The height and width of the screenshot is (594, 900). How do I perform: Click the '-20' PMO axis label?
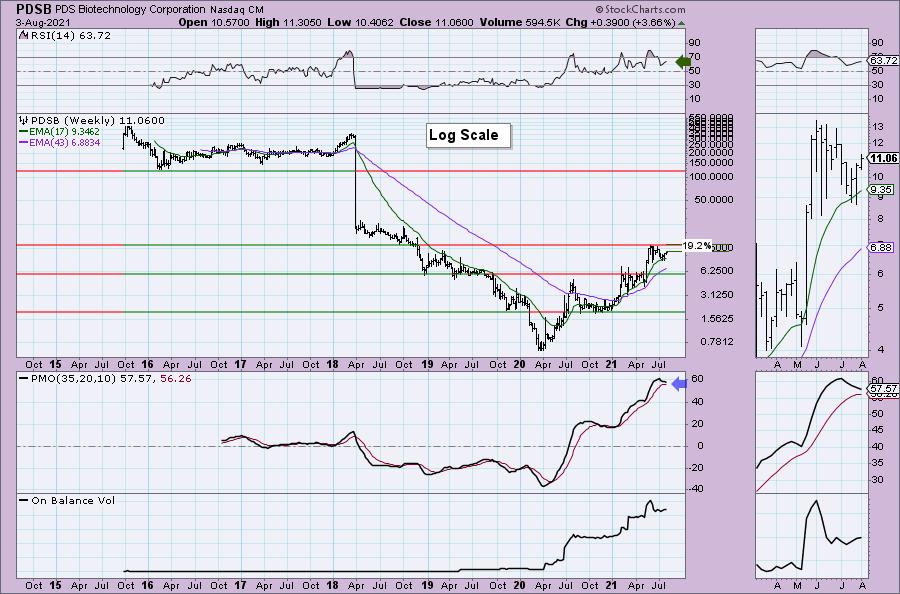click(x=696, y=468)
